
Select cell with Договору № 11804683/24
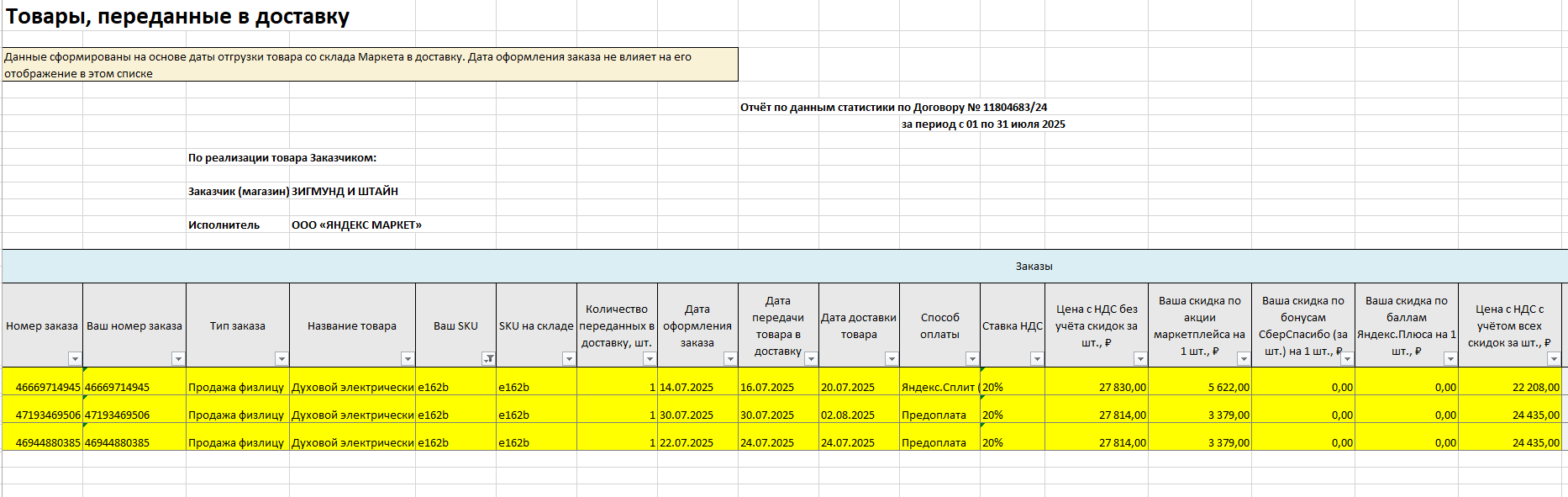pos(893,107)
